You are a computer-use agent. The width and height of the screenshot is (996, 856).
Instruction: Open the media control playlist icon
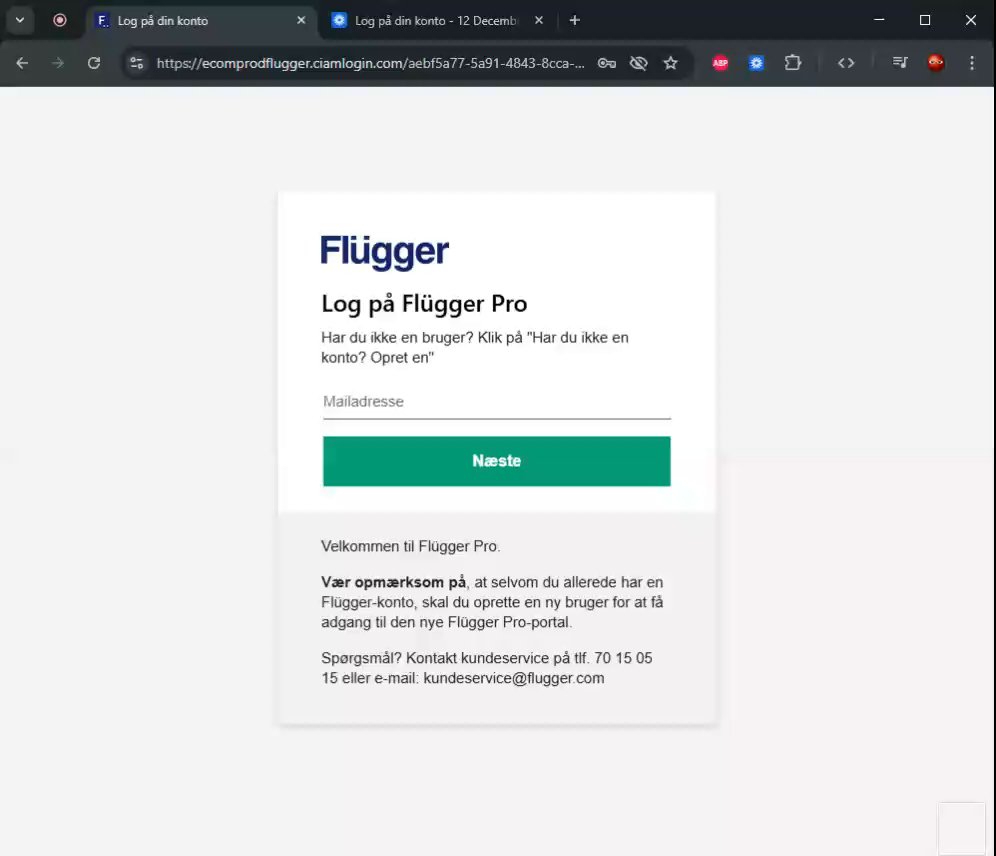coord(899,62)
